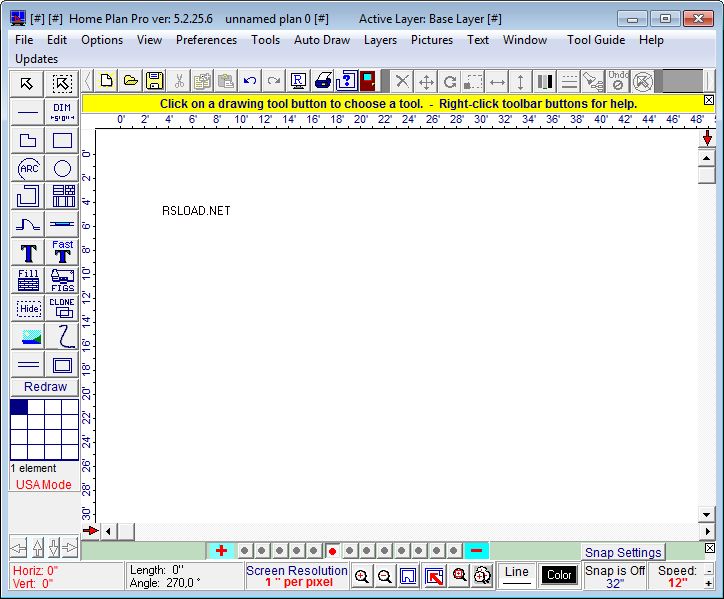Open the Auto Draw menu
The image size is (724, 599).
tap(322, 40)
